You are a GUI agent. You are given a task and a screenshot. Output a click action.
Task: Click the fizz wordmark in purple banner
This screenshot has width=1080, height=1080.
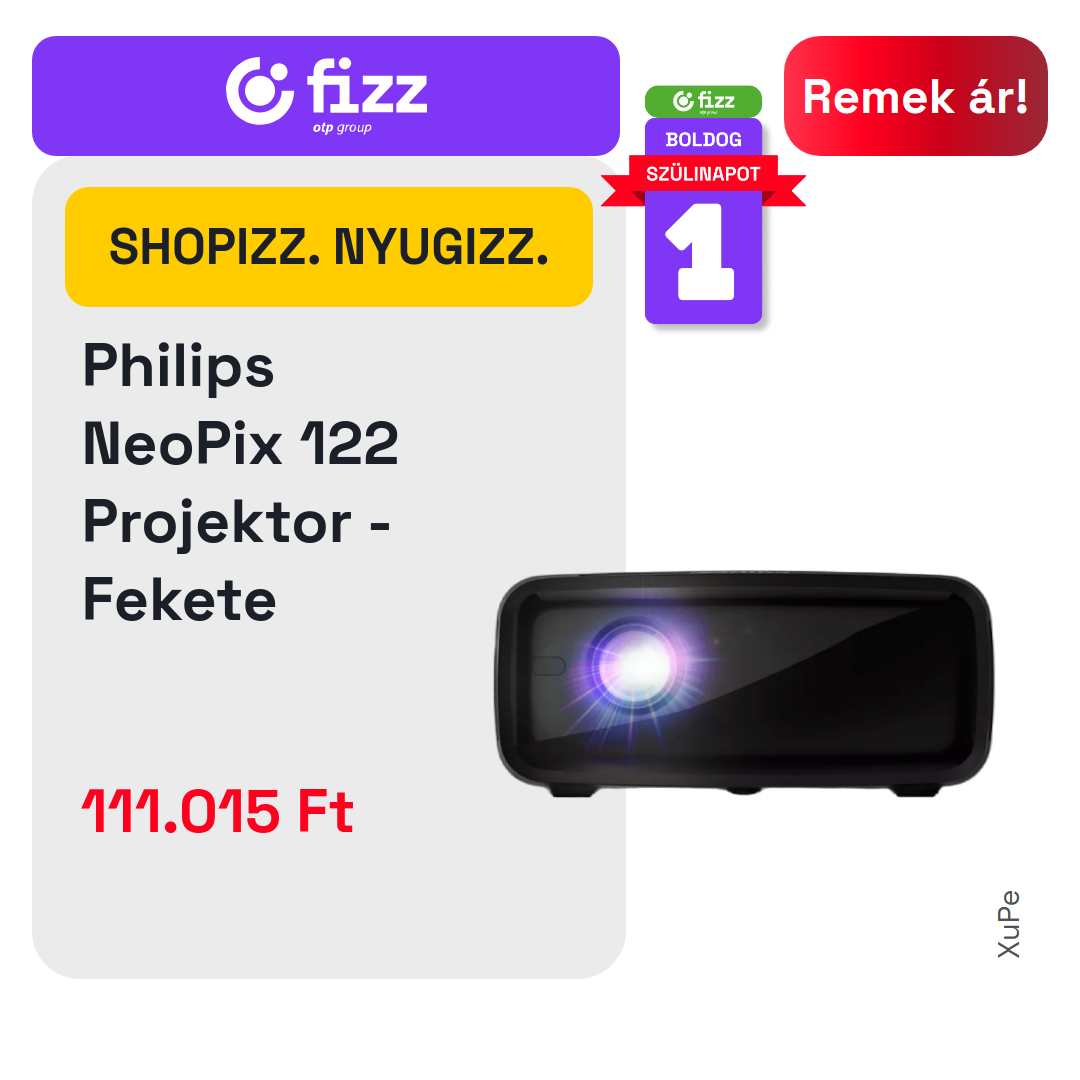coord(367,85)
